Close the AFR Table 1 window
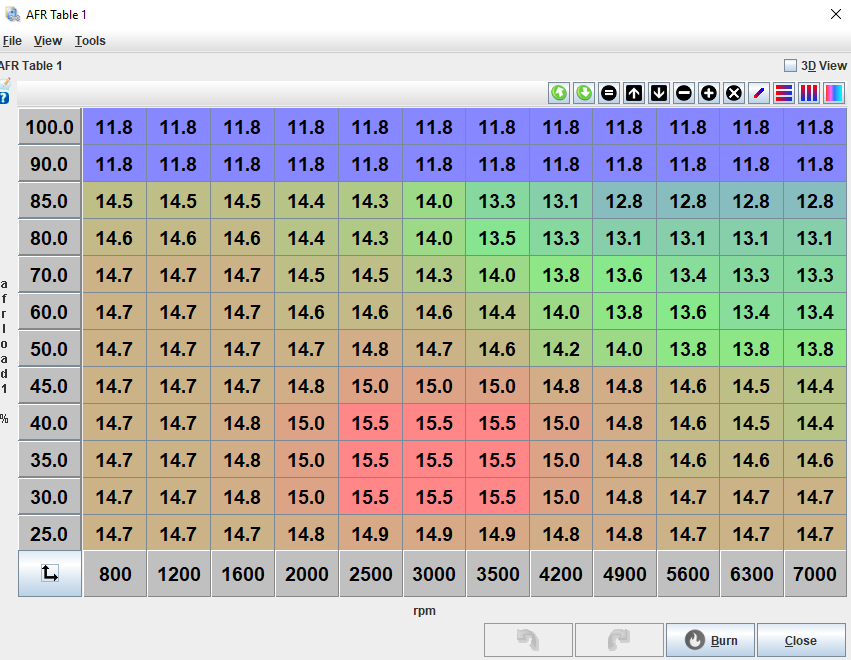 pyautogui.click(x=836, y=14)
